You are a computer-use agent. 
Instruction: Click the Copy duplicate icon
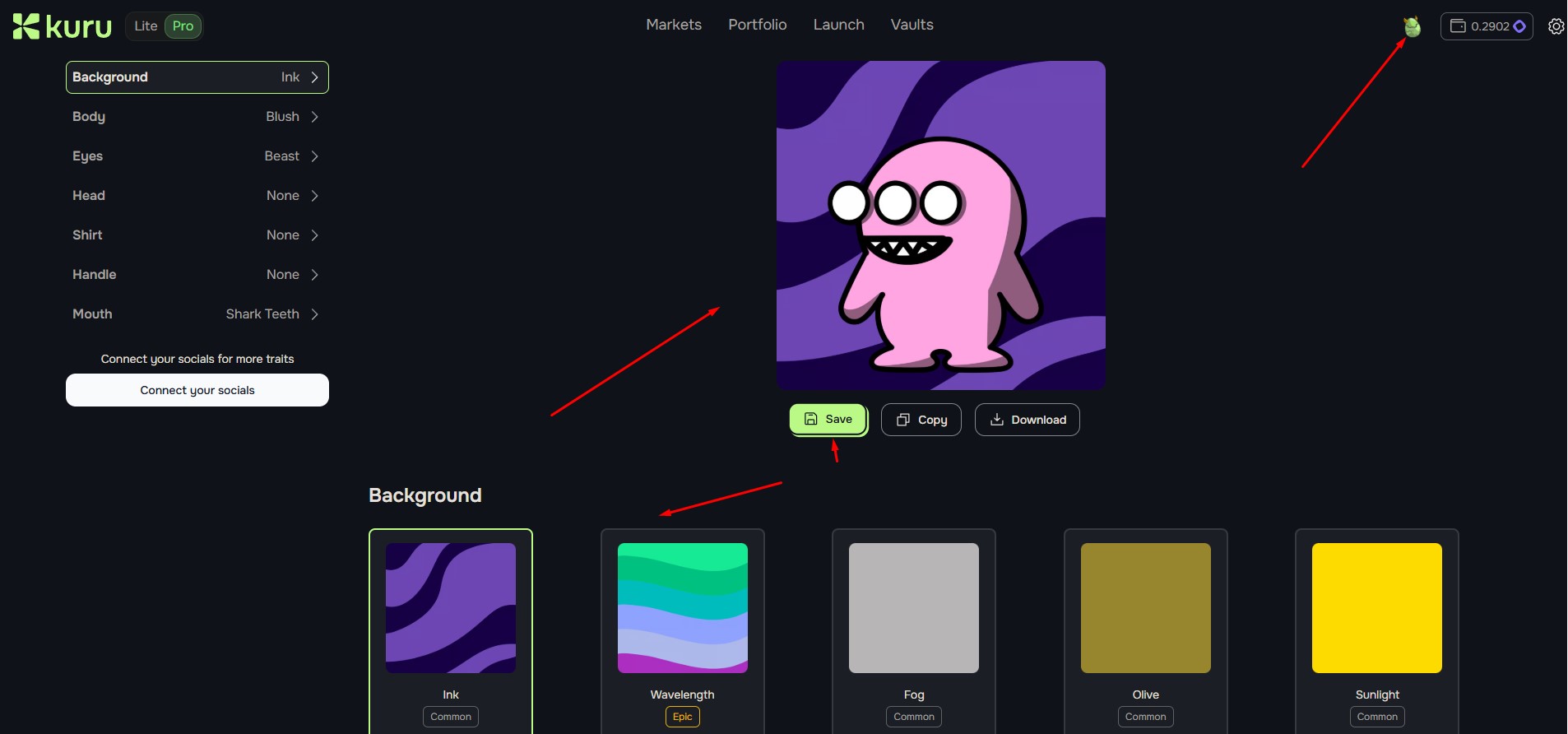tap(902, 420)
